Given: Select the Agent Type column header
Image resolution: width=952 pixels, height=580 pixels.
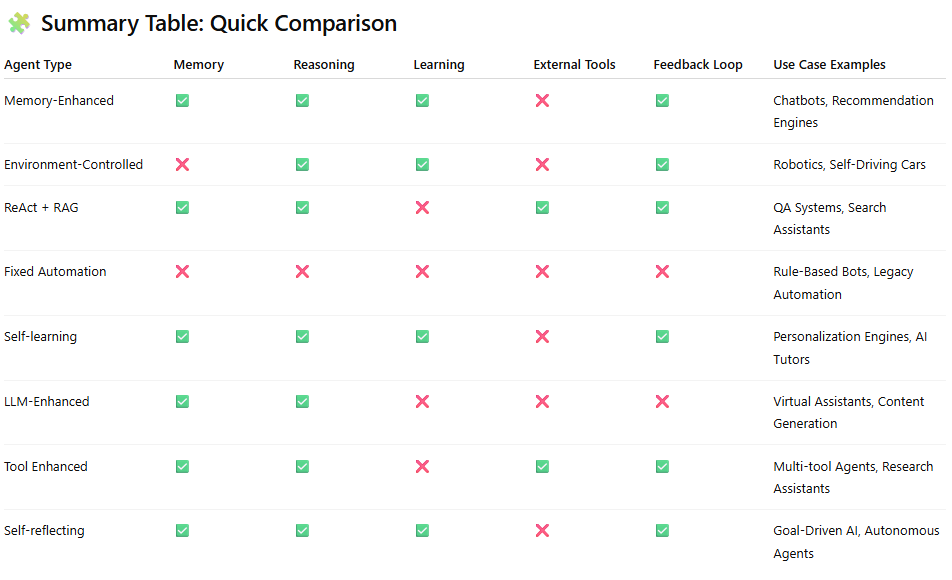Looking at the screenshot, I should click(x=38, y=65).
